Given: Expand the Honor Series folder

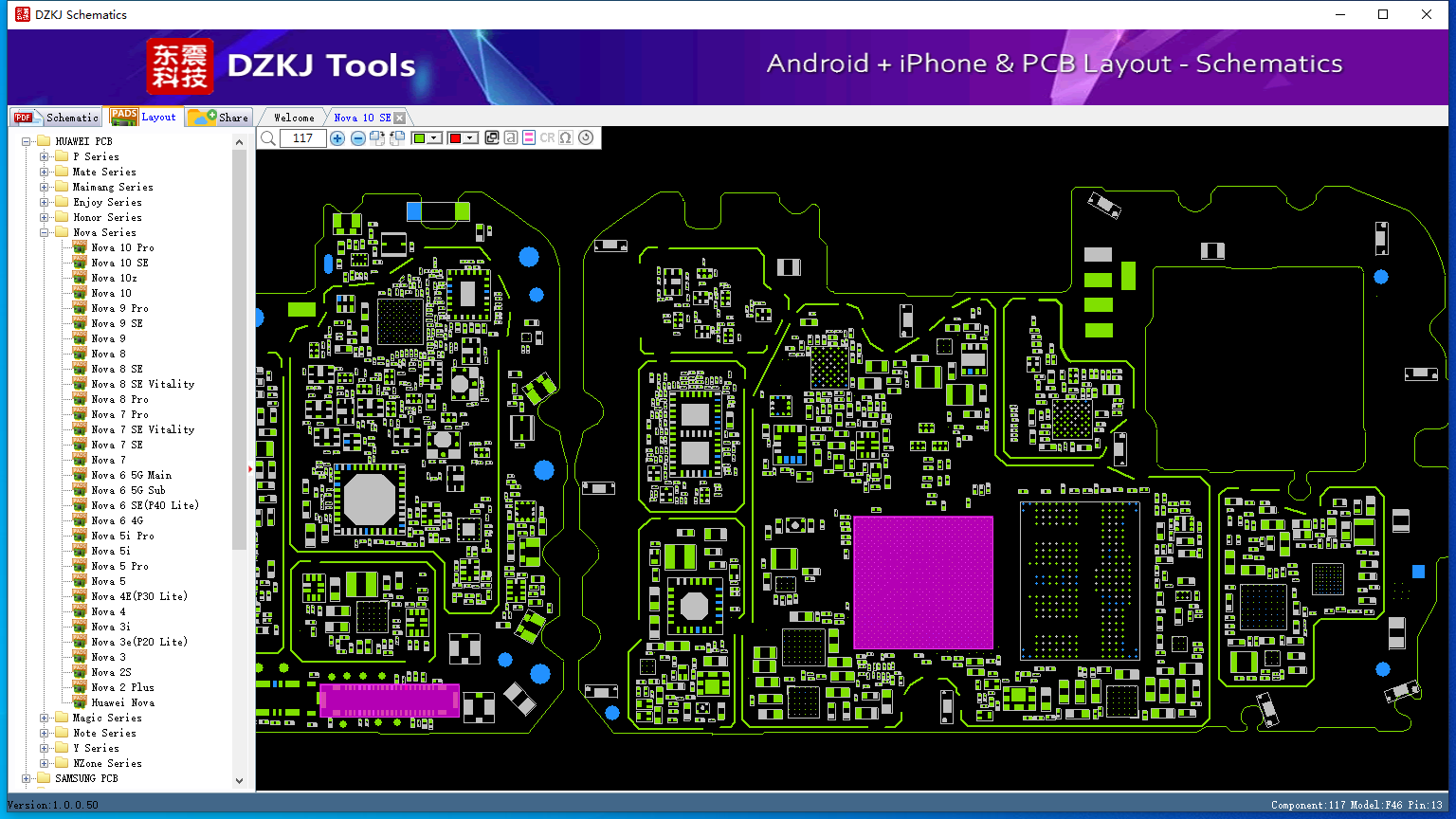Looking at the screenshot, I should point(45,217).
